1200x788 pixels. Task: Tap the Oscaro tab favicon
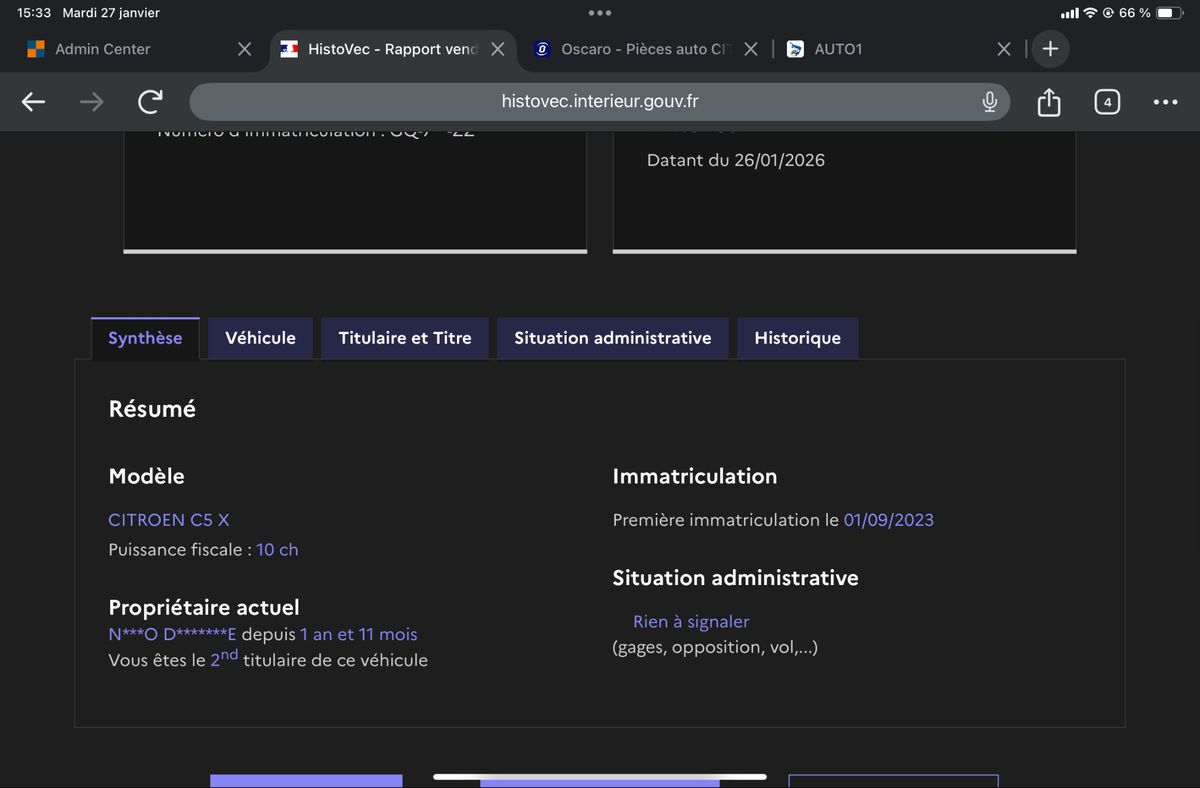coord(543,49)
